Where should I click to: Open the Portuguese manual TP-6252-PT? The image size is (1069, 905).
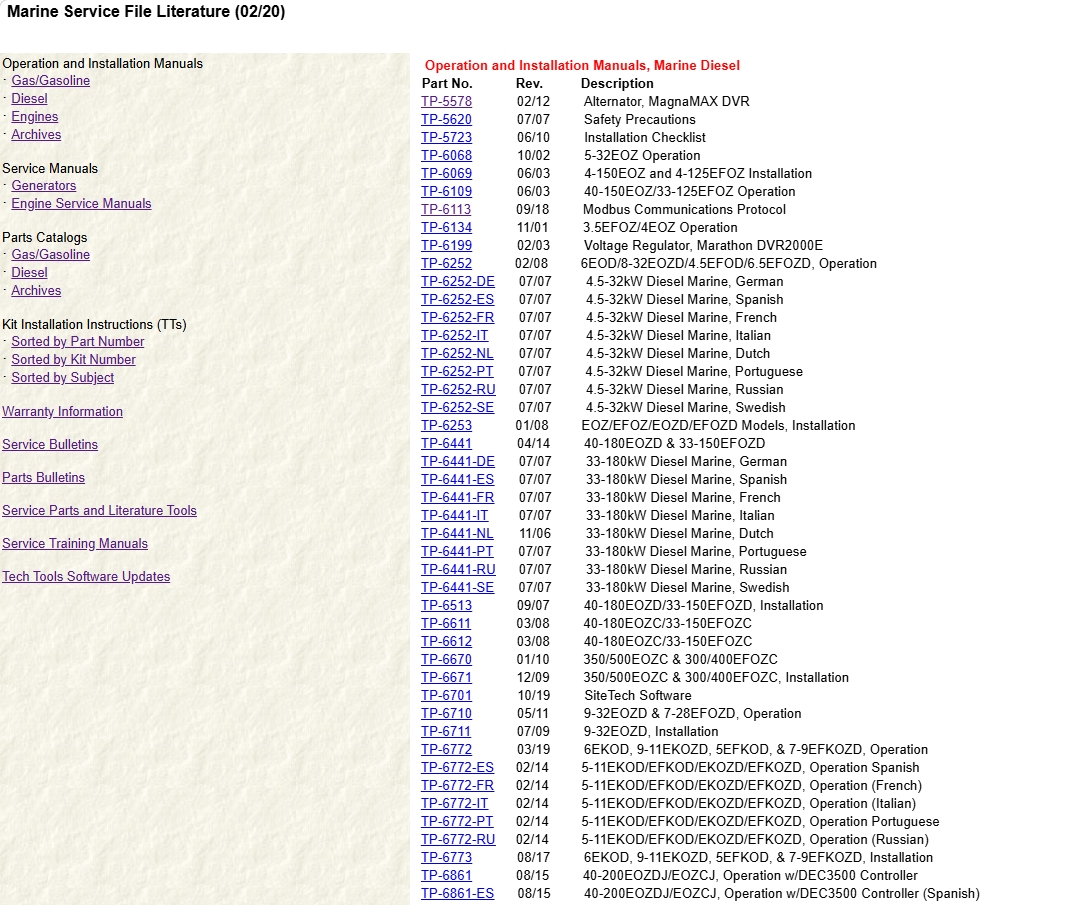[457, 372]
